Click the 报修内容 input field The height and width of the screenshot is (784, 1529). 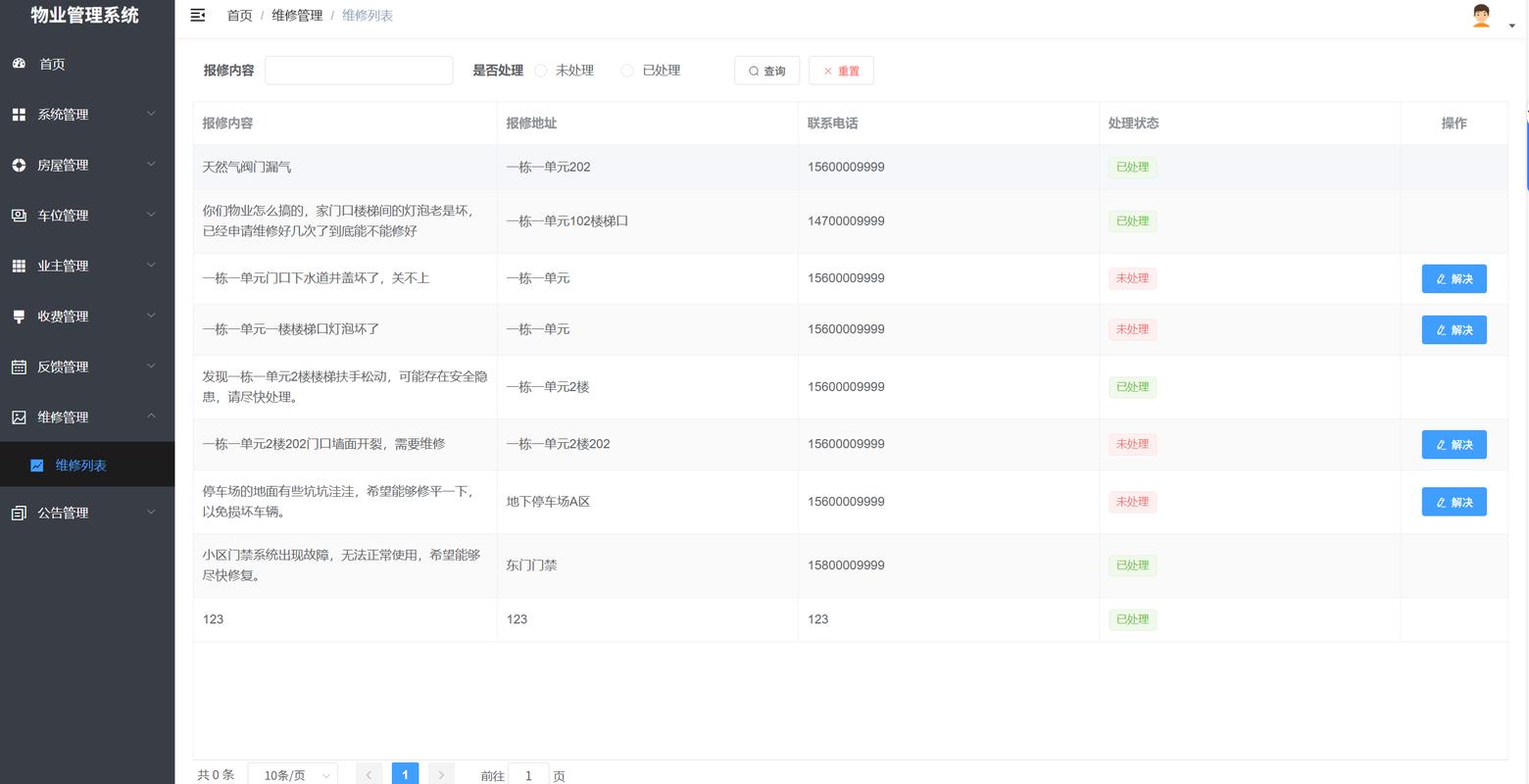pyautogui.click(x=358, y=70)
